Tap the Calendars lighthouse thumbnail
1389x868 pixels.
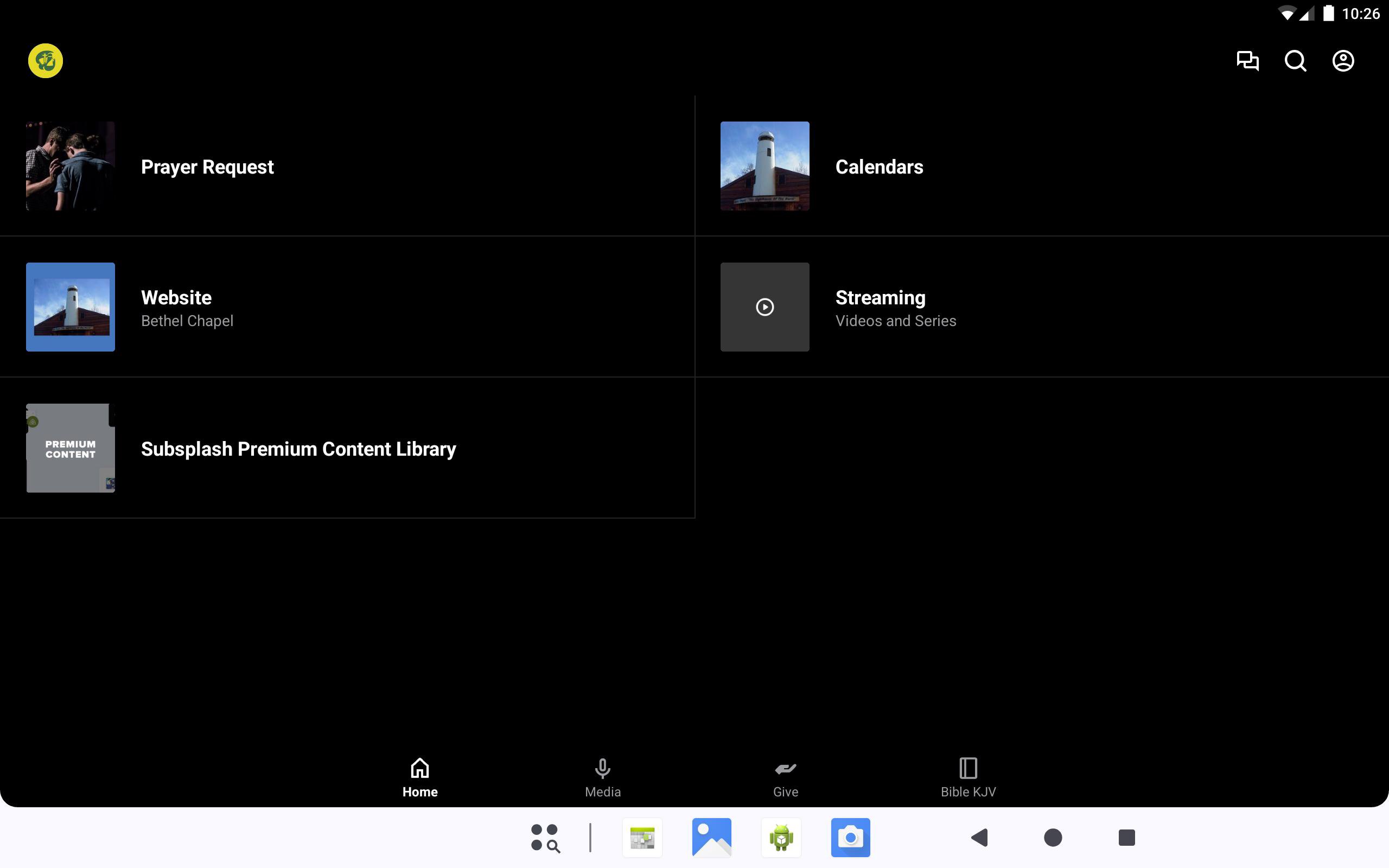(764, 166)
